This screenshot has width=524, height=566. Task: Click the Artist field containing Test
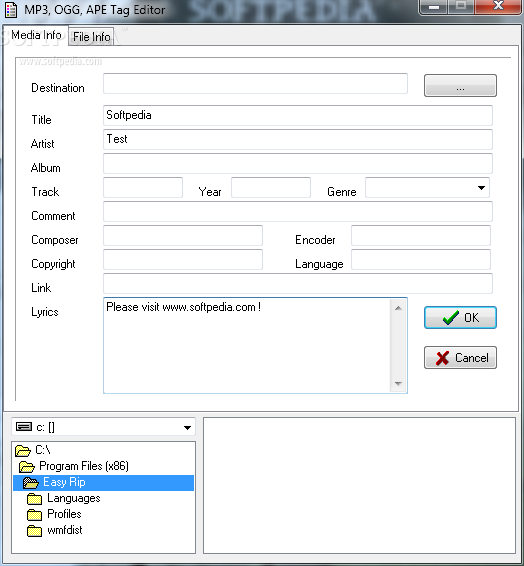pyautogui.click(x=298, y=139)
